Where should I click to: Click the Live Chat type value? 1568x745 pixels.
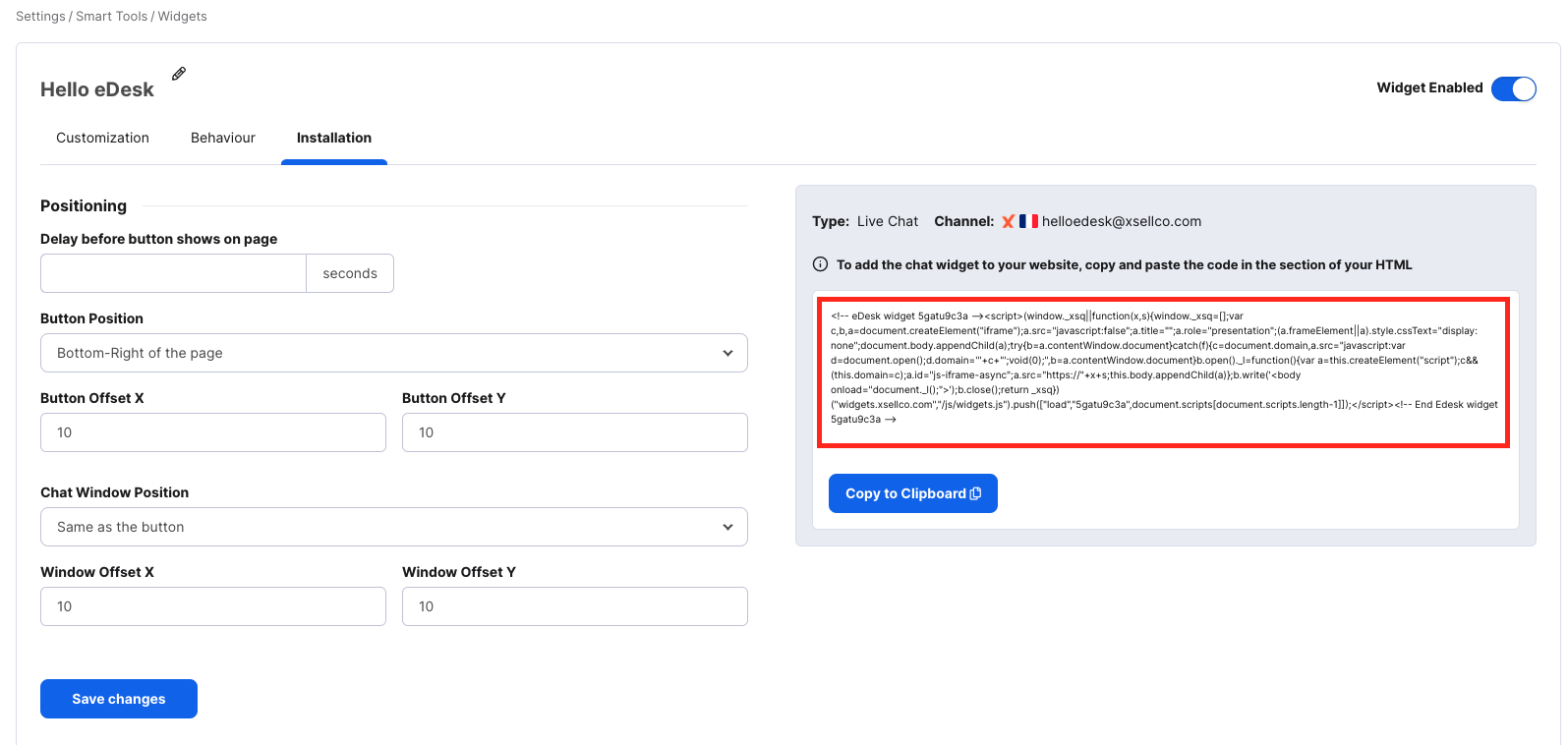888,221
